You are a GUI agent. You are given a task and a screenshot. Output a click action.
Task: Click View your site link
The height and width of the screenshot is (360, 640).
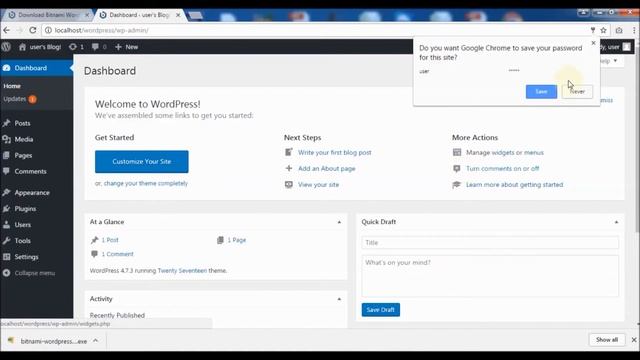pos(318,185)
